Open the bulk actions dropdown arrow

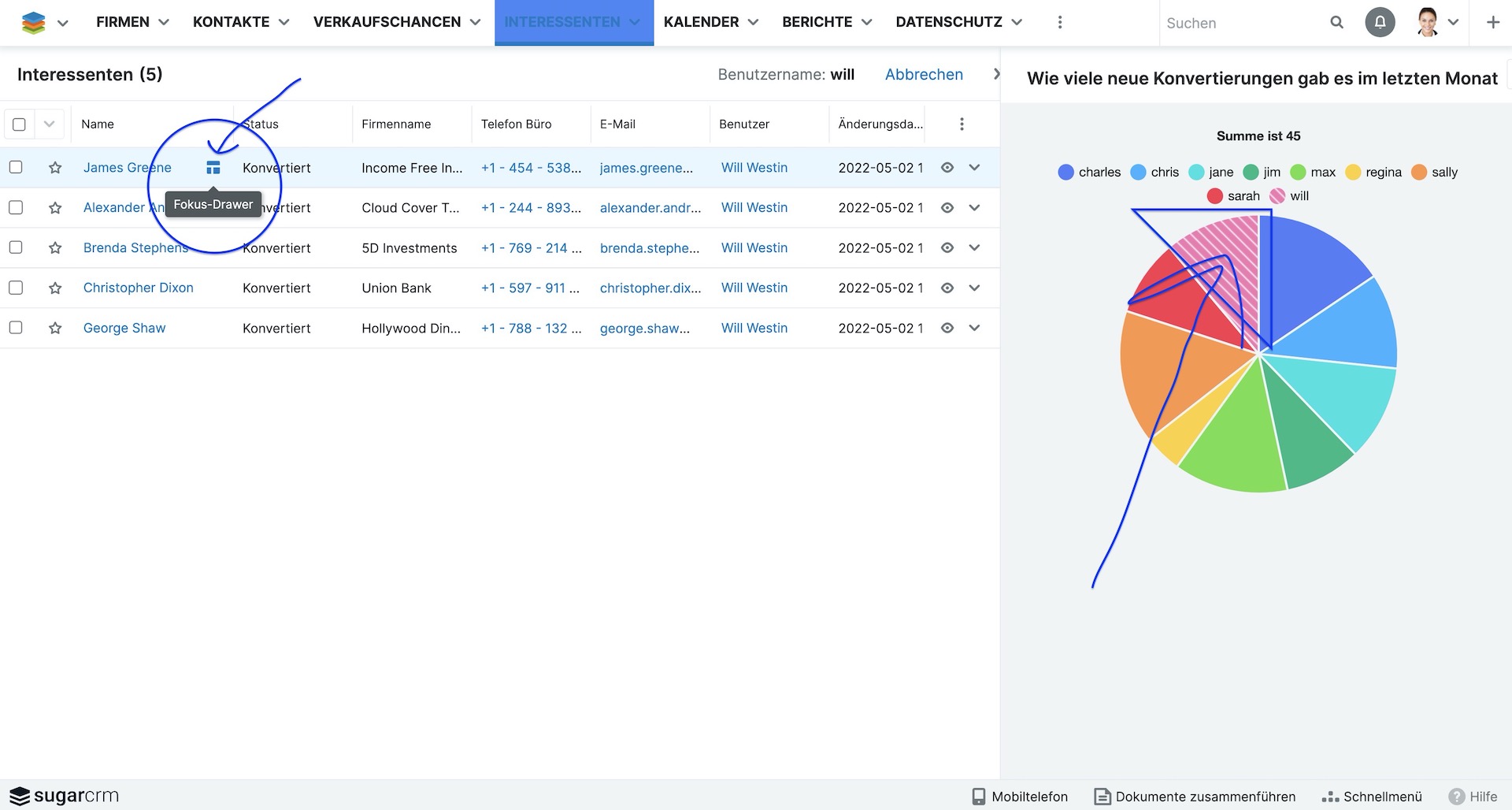50,124
